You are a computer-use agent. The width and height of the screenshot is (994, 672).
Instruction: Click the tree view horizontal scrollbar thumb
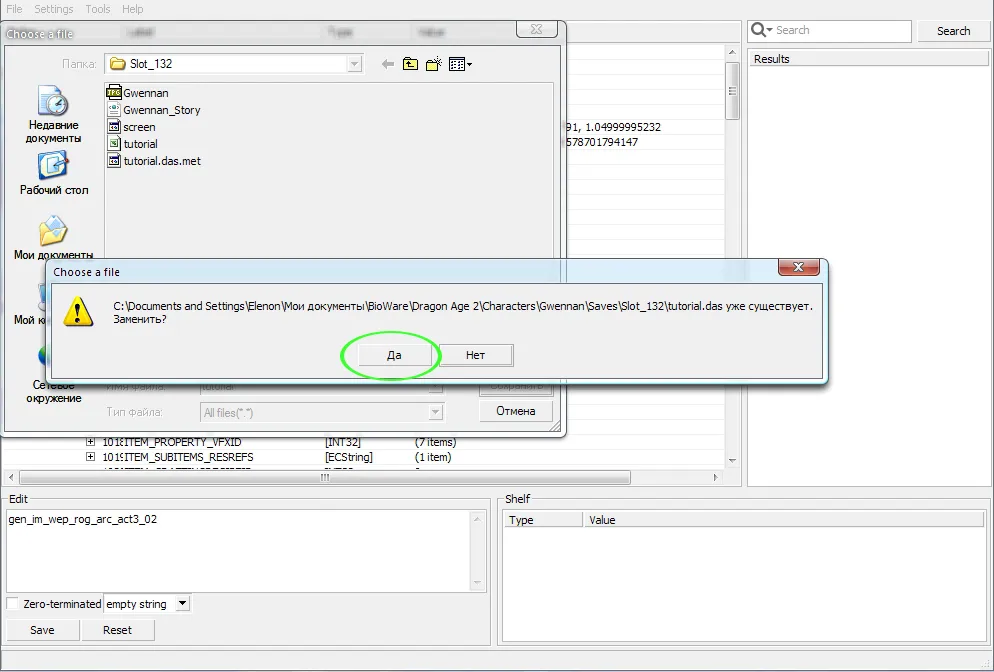(325, 477)
